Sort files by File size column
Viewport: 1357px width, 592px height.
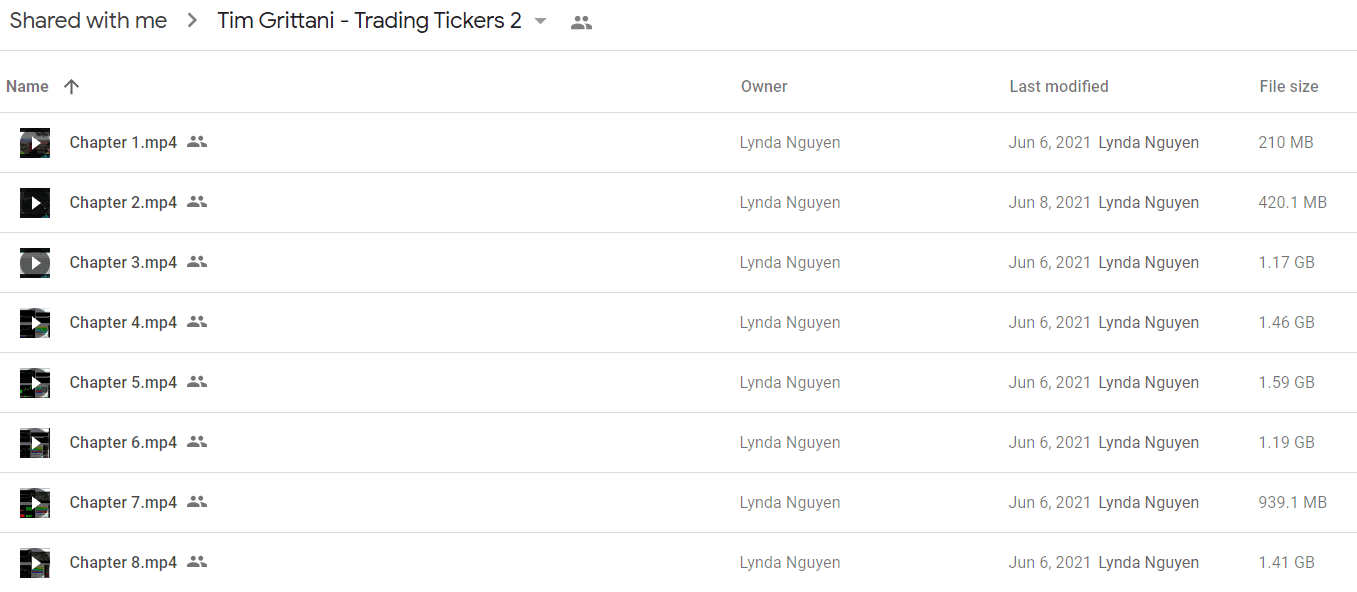[x=1289, y=87]
